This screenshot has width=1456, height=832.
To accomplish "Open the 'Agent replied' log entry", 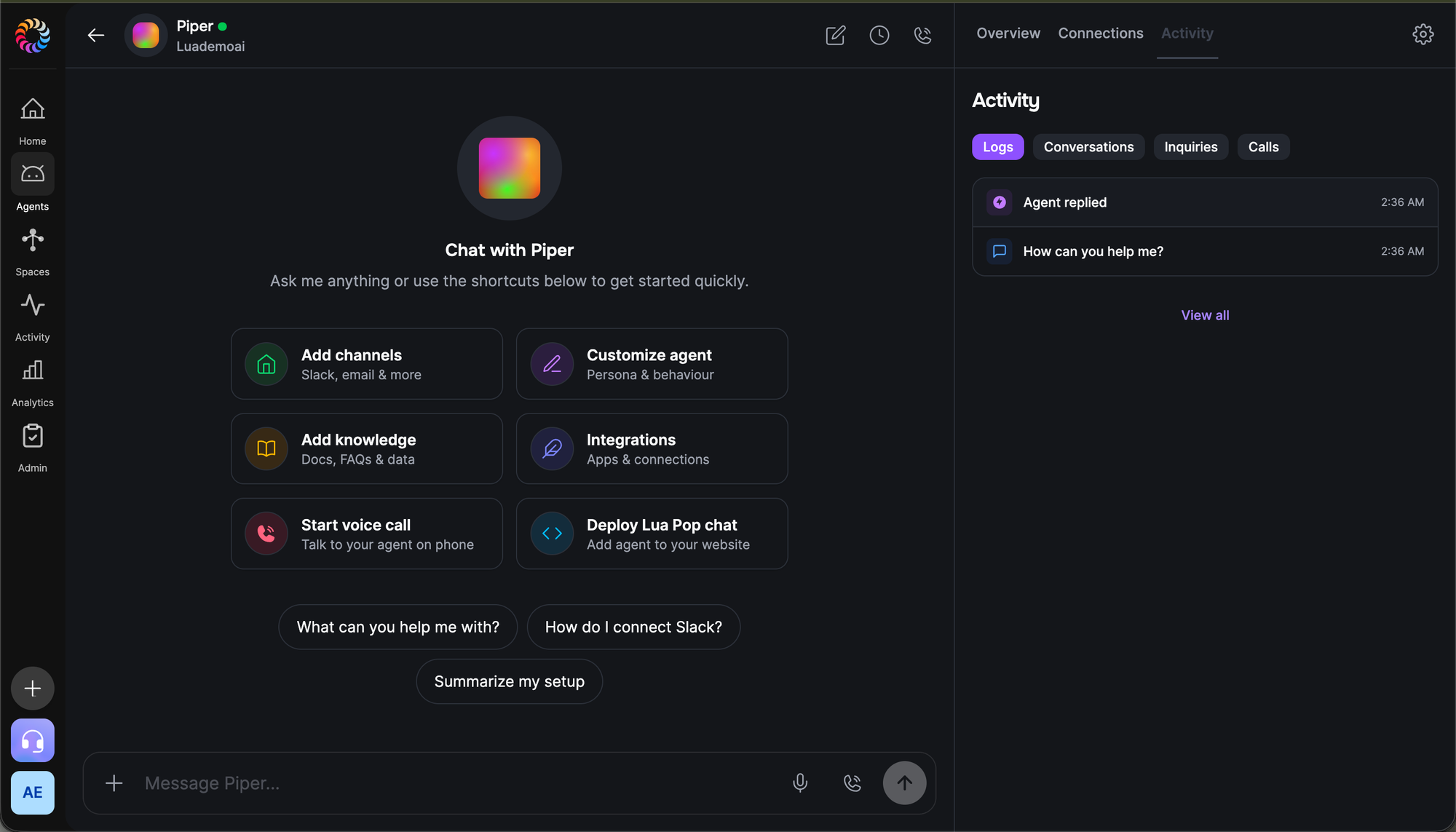I will (1206, 202).
